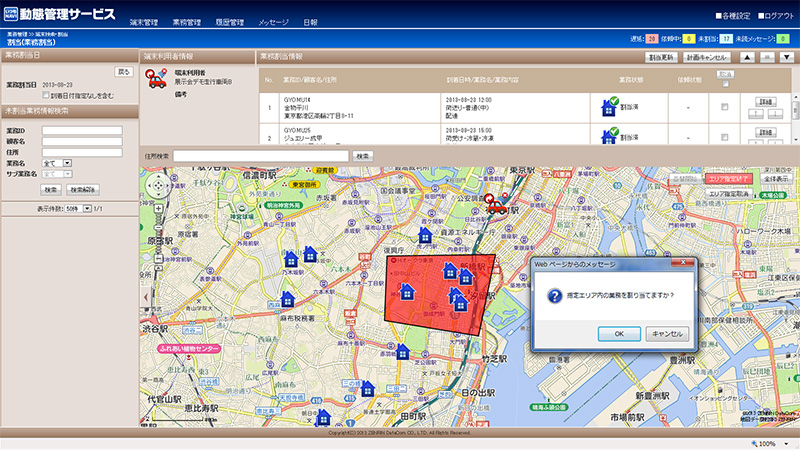Open 各種設定 in top right

point(733,16)
